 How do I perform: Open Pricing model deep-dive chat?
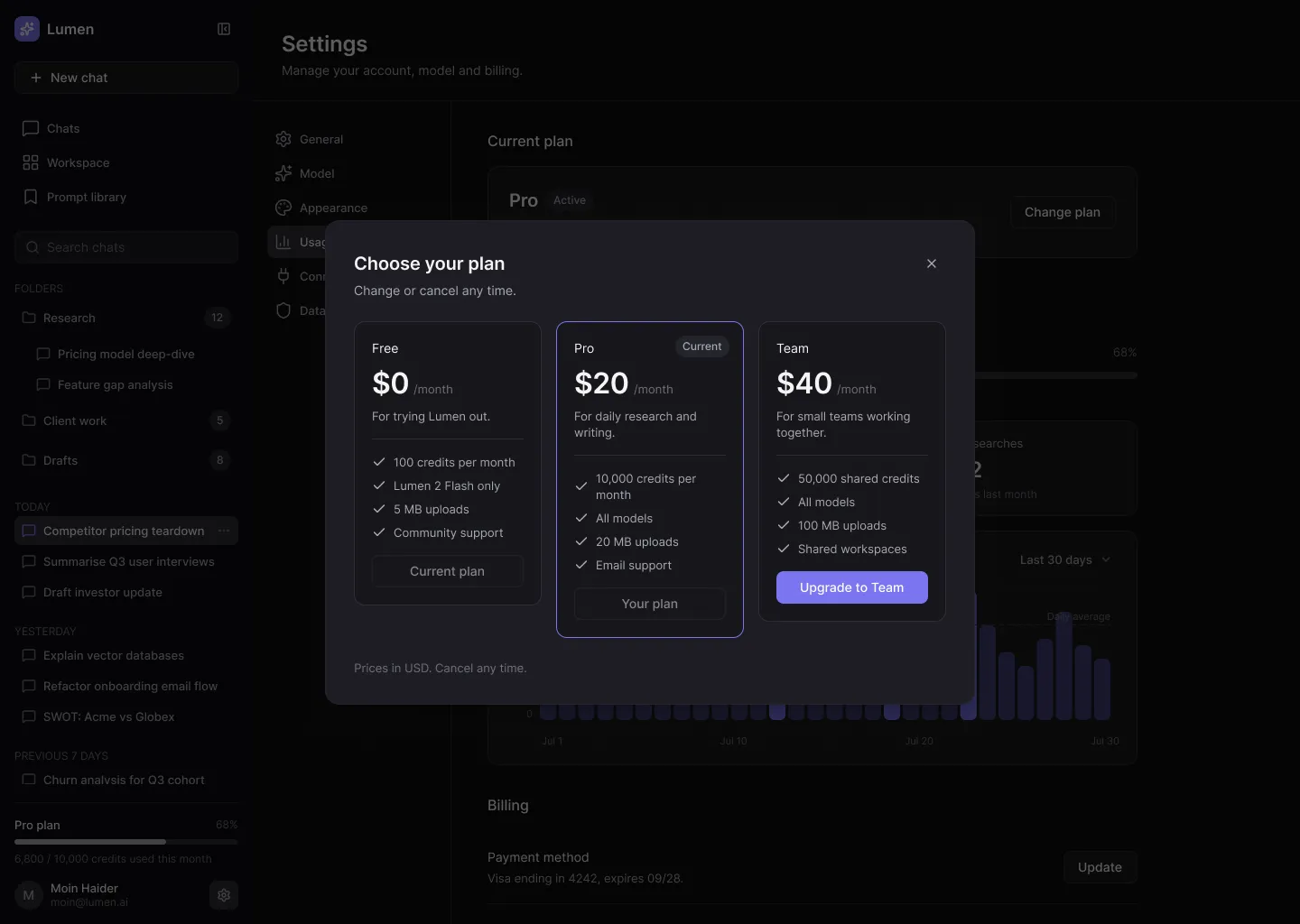point(134,354)
